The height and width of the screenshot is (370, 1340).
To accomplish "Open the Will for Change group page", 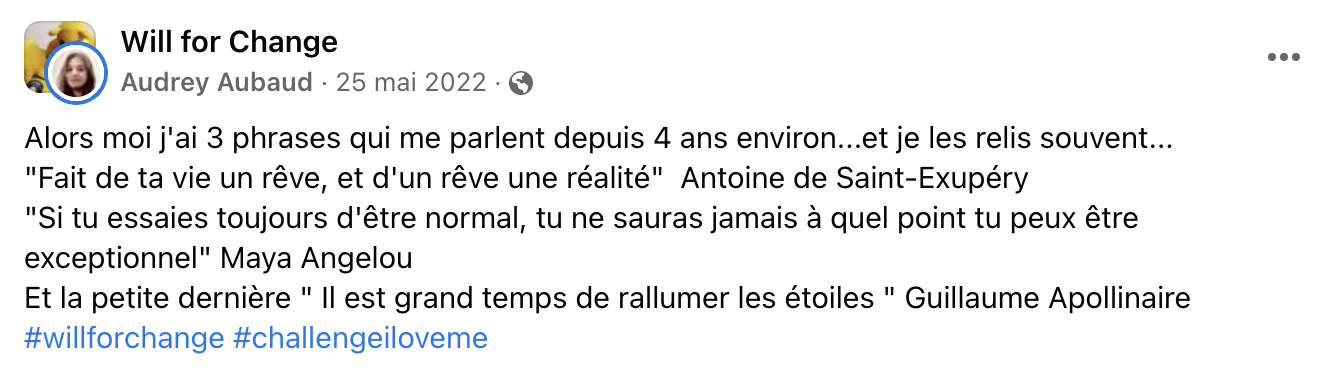I will click(229, 42).
